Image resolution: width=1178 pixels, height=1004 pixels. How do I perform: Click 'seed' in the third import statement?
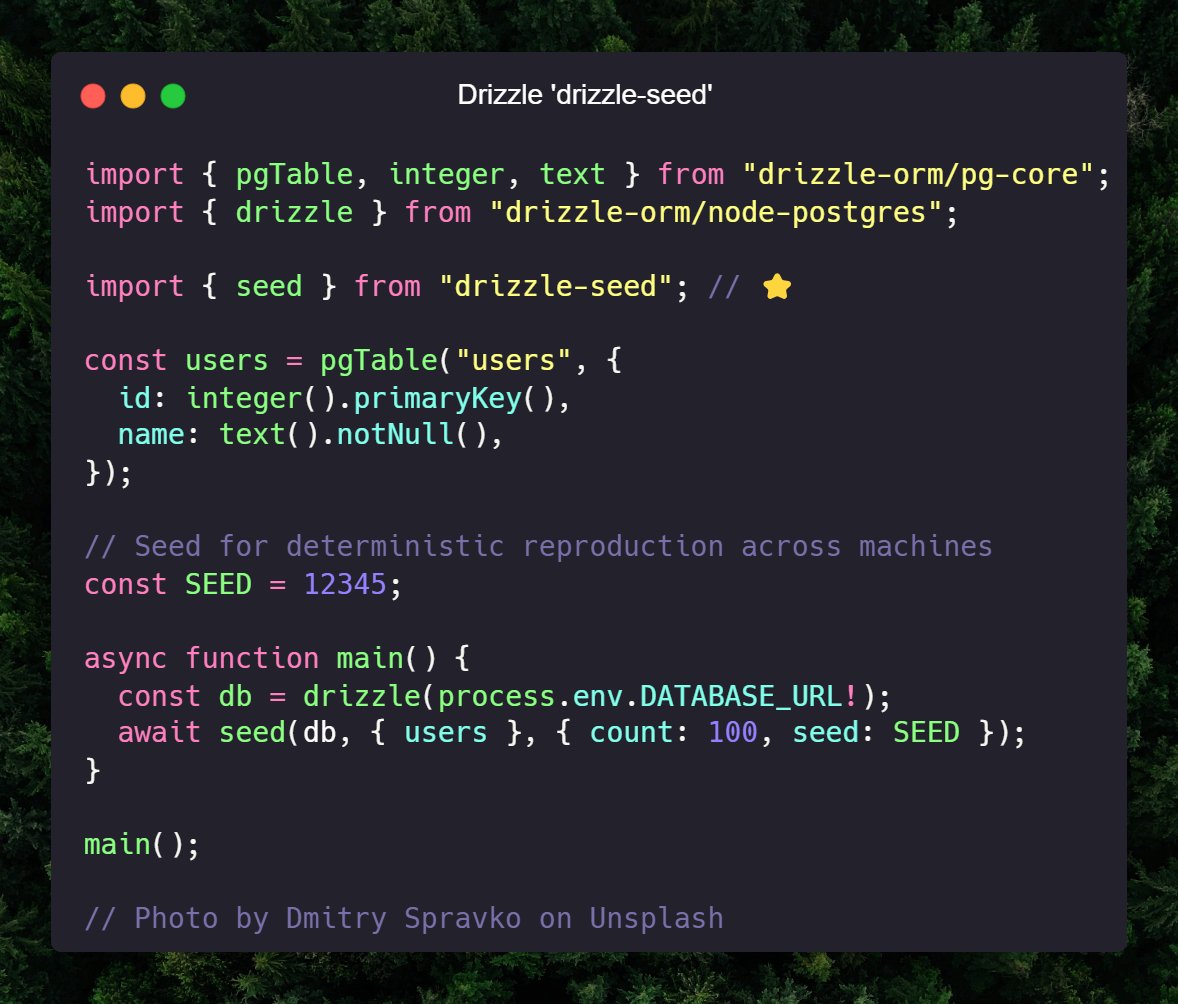coord(269,286)
